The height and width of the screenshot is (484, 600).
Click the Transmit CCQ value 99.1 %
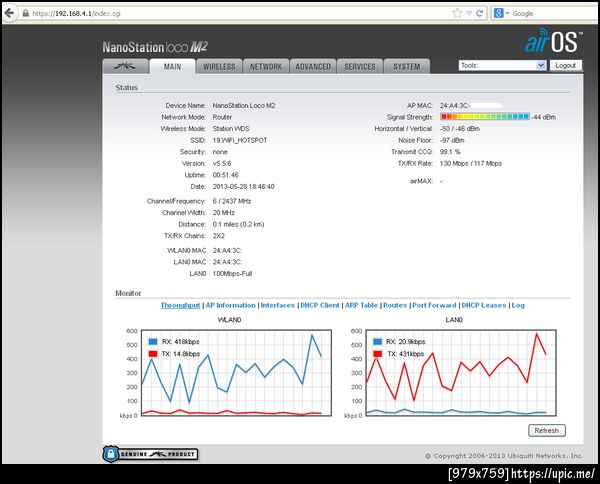(x=450, y=152)
